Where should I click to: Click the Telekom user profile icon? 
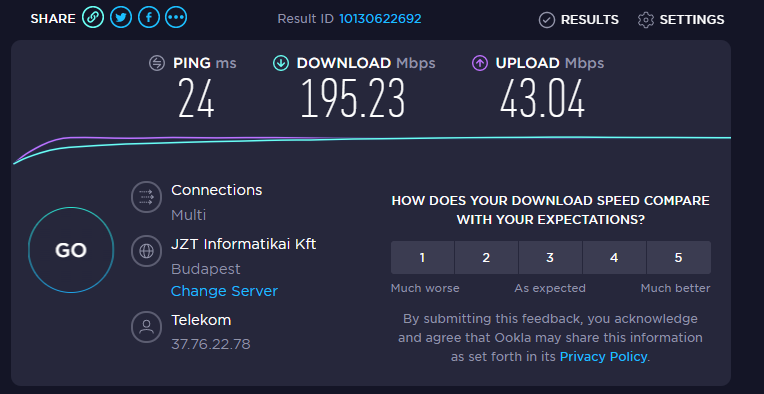click(146, 327)
